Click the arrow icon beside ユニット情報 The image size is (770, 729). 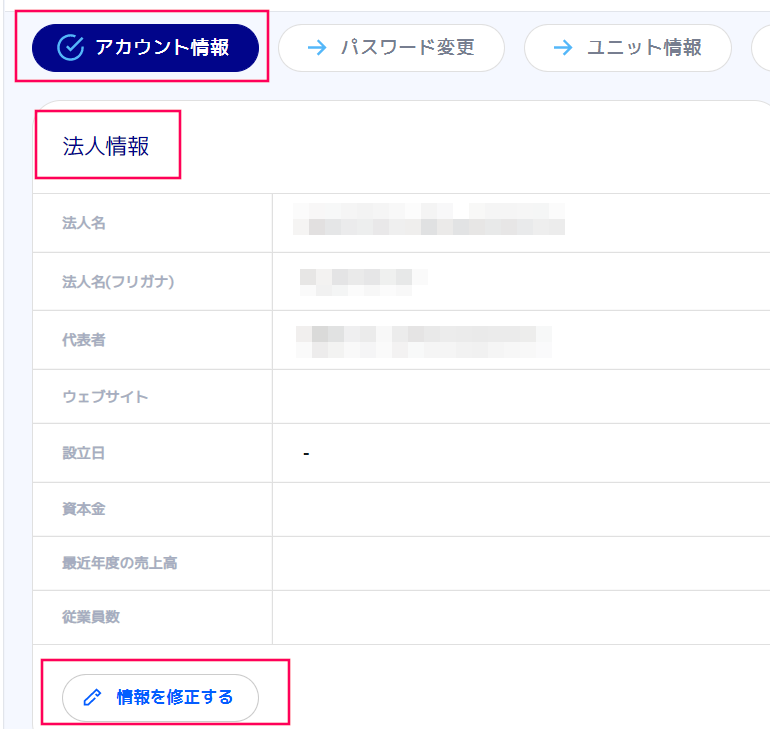click(x=563, y=48)
